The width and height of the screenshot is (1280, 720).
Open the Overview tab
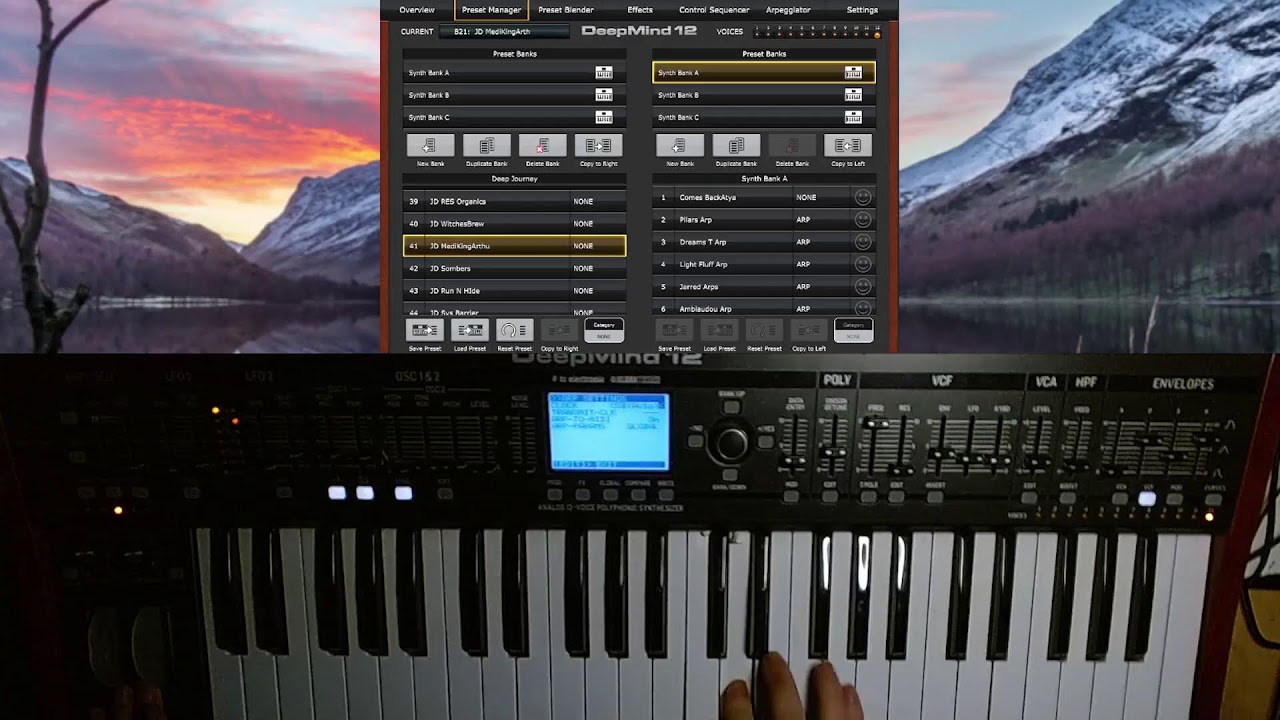click(417, 10)
